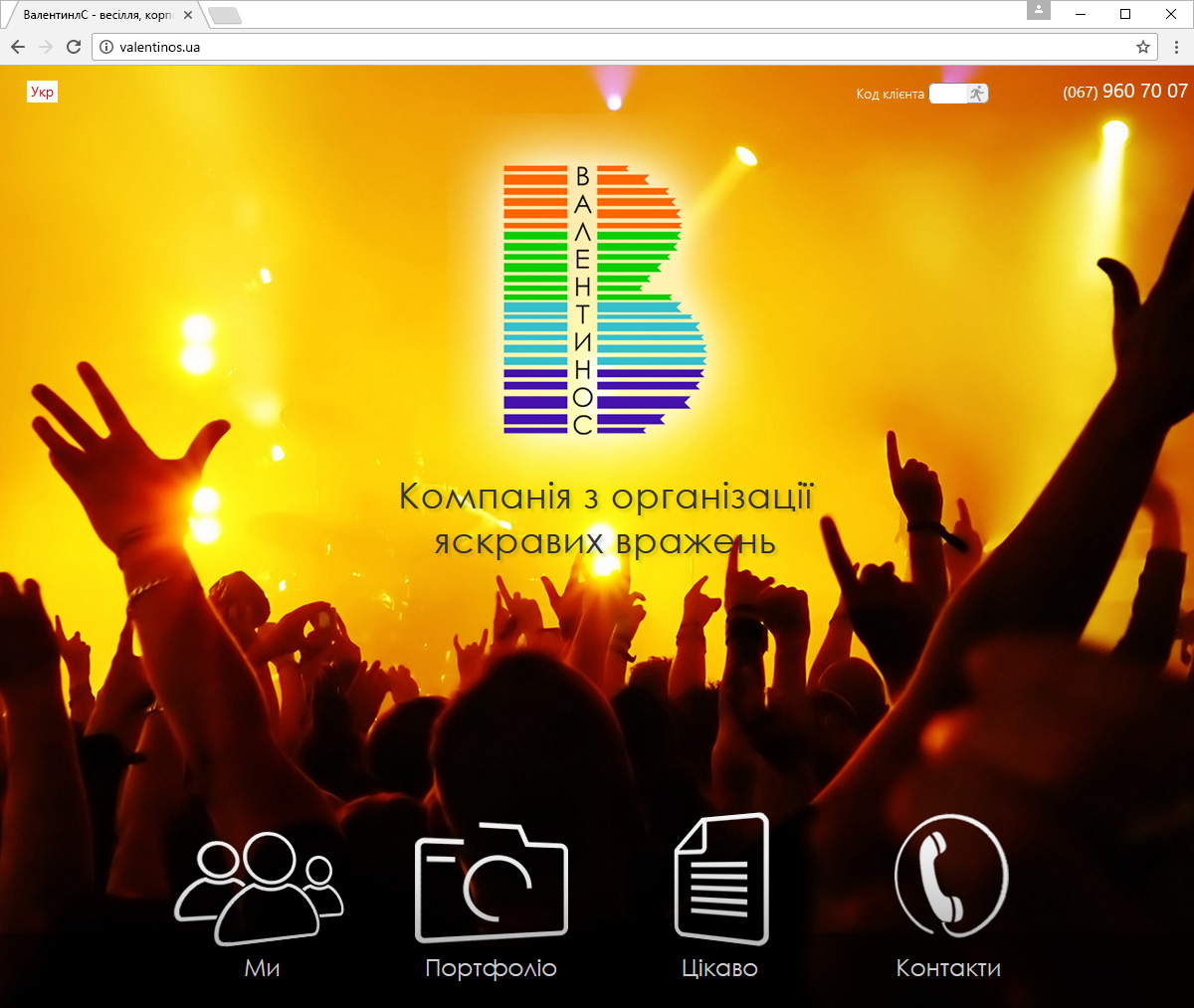The image size is (1194, 1008).
Task: Select the ВалентинoС browser tab
Action: (x=99, y=15)
